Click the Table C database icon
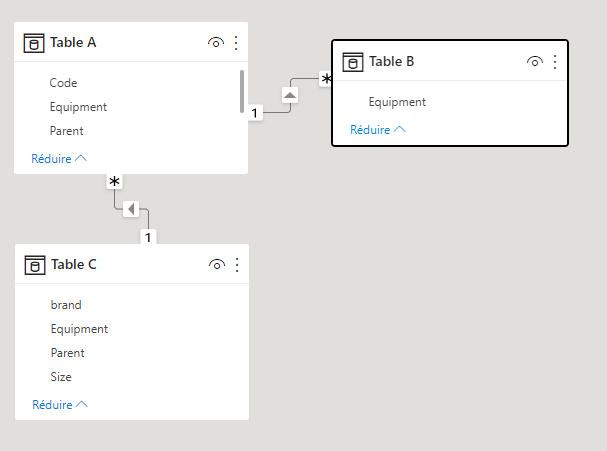This screenshot has width=607, height=451. click(x=35, y=265)
